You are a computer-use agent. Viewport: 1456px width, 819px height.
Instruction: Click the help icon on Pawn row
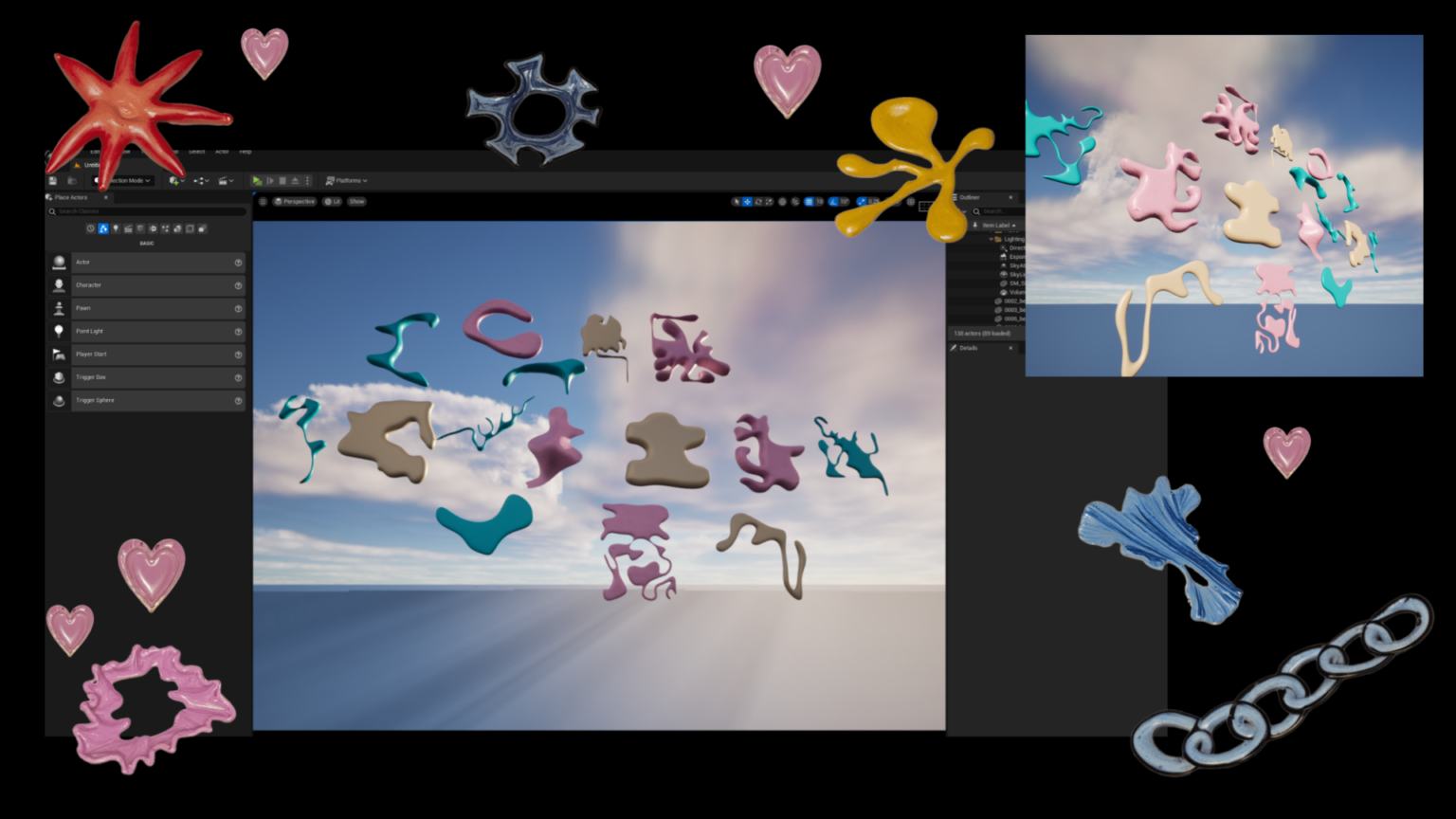point(238,308)
